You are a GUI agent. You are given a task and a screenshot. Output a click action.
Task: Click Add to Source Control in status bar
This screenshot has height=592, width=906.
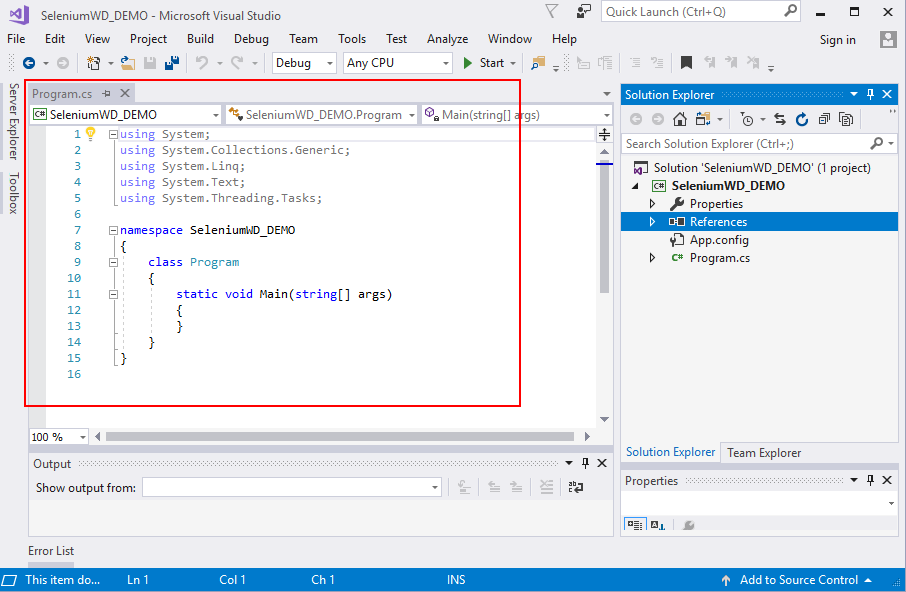798,580
